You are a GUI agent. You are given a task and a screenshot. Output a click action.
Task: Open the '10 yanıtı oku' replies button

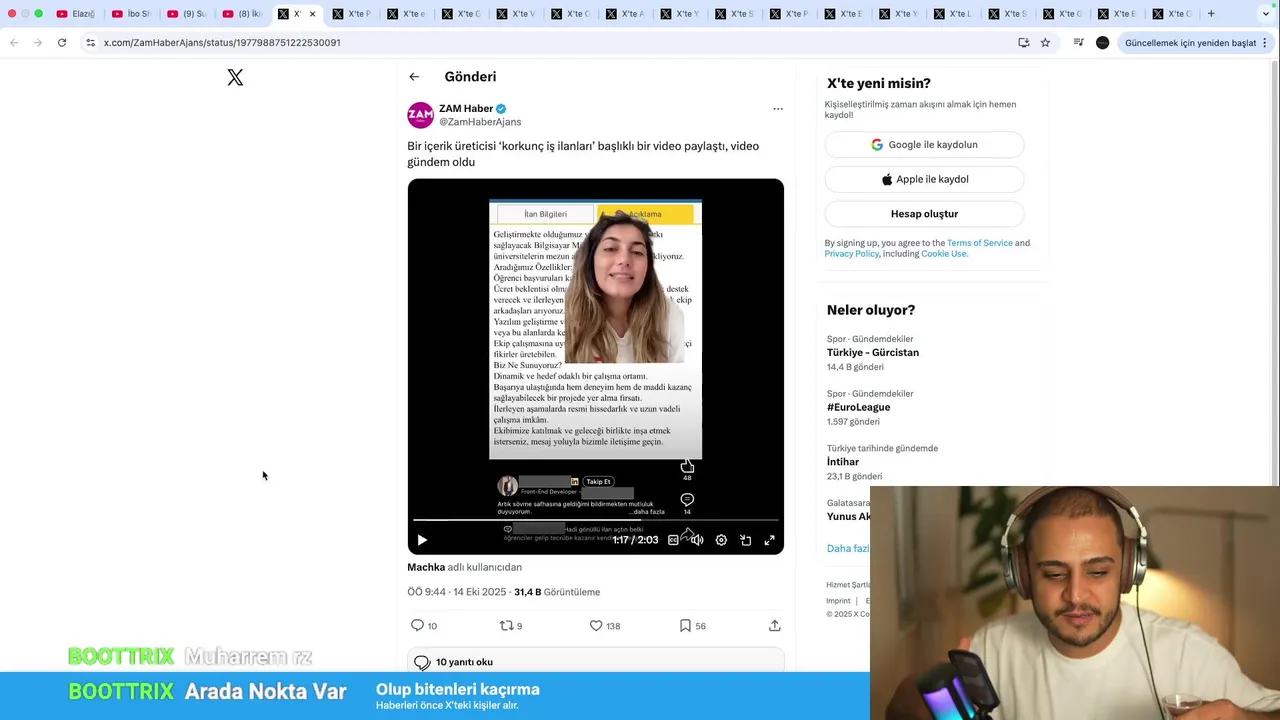(595, 662)
